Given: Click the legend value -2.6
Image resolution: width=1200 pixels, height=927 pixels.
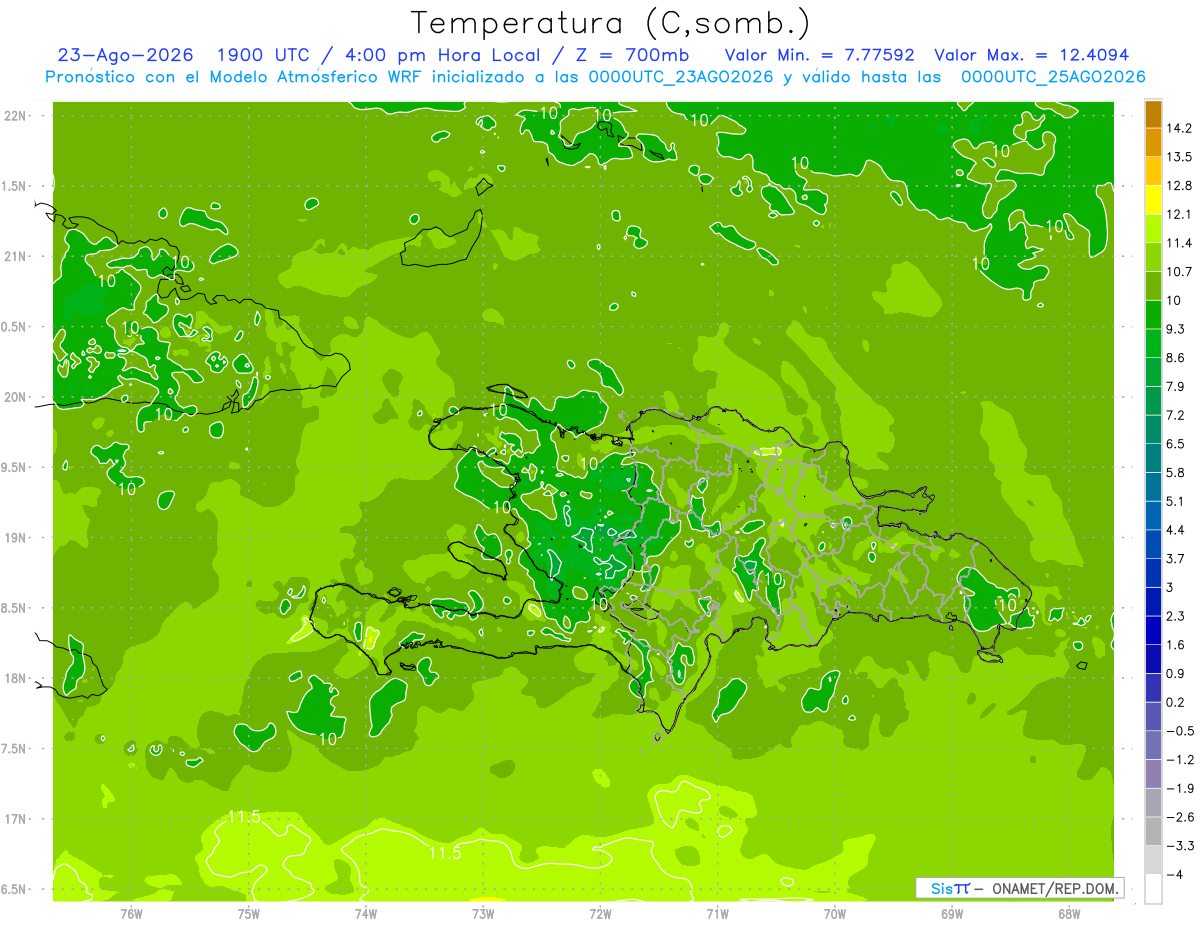Looking at the screenshot, I should (1179, 817).
